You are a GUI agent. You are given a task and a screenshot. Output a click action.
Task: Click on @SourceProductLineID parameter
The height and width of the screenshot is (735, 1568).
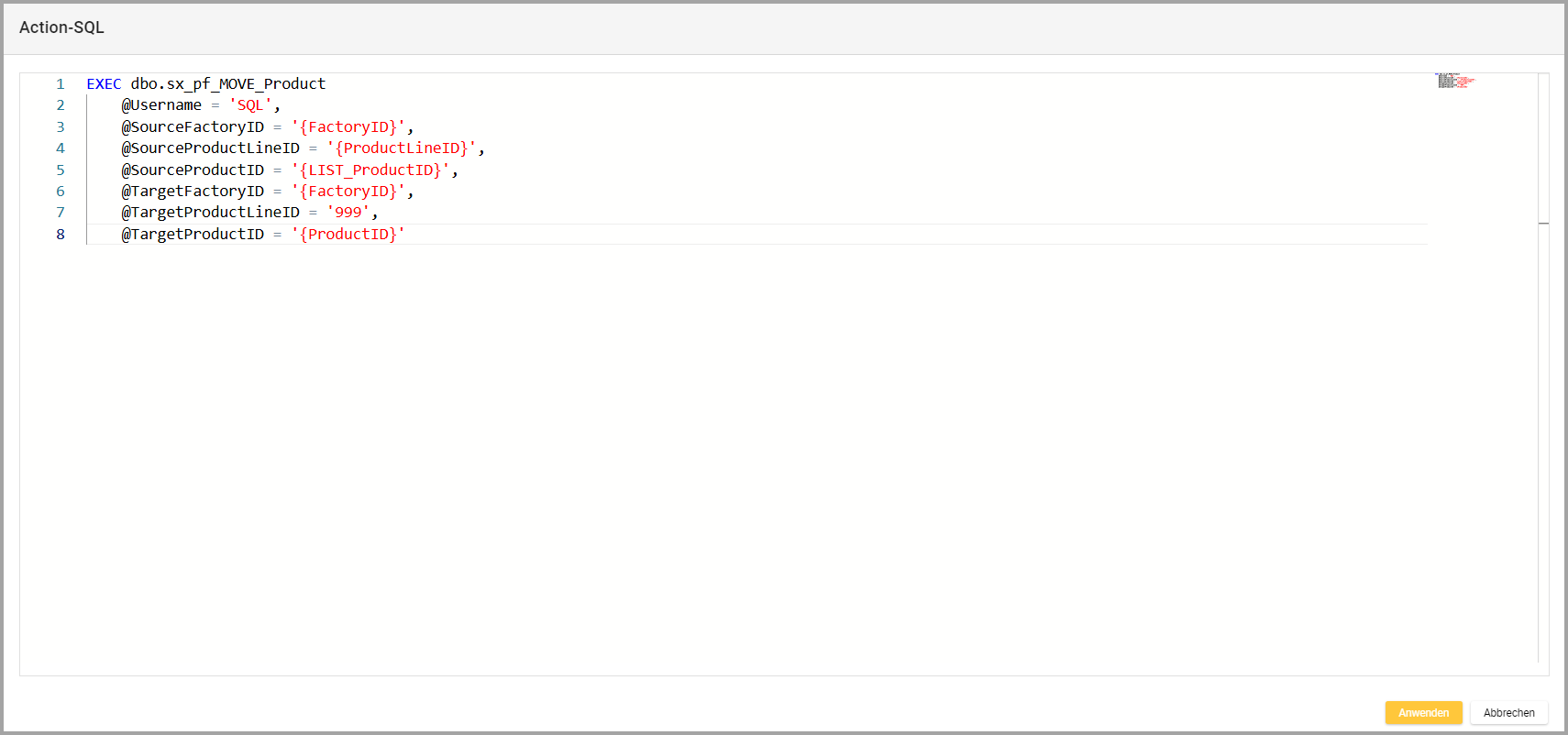click(210, 148)
